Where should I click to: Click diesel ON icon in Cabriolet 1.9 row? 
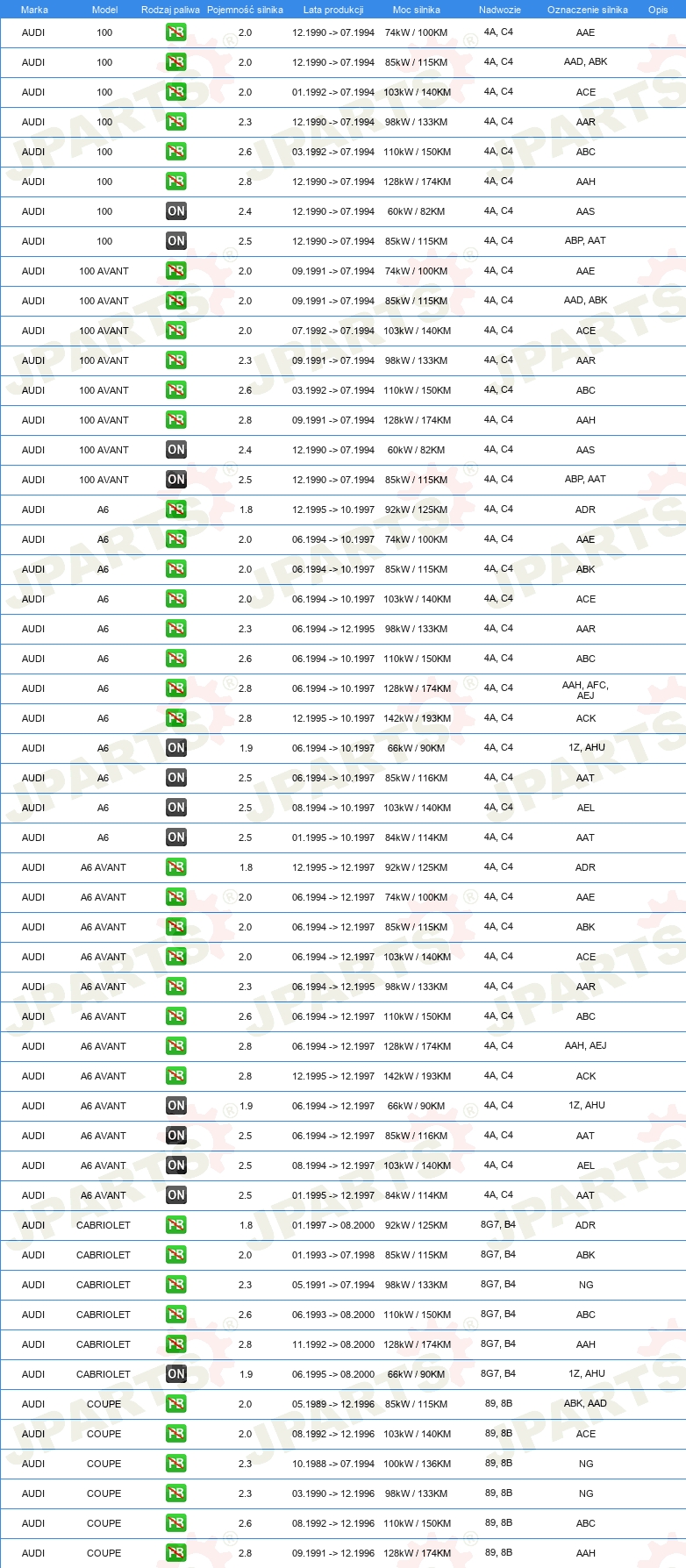[176, 1374]
